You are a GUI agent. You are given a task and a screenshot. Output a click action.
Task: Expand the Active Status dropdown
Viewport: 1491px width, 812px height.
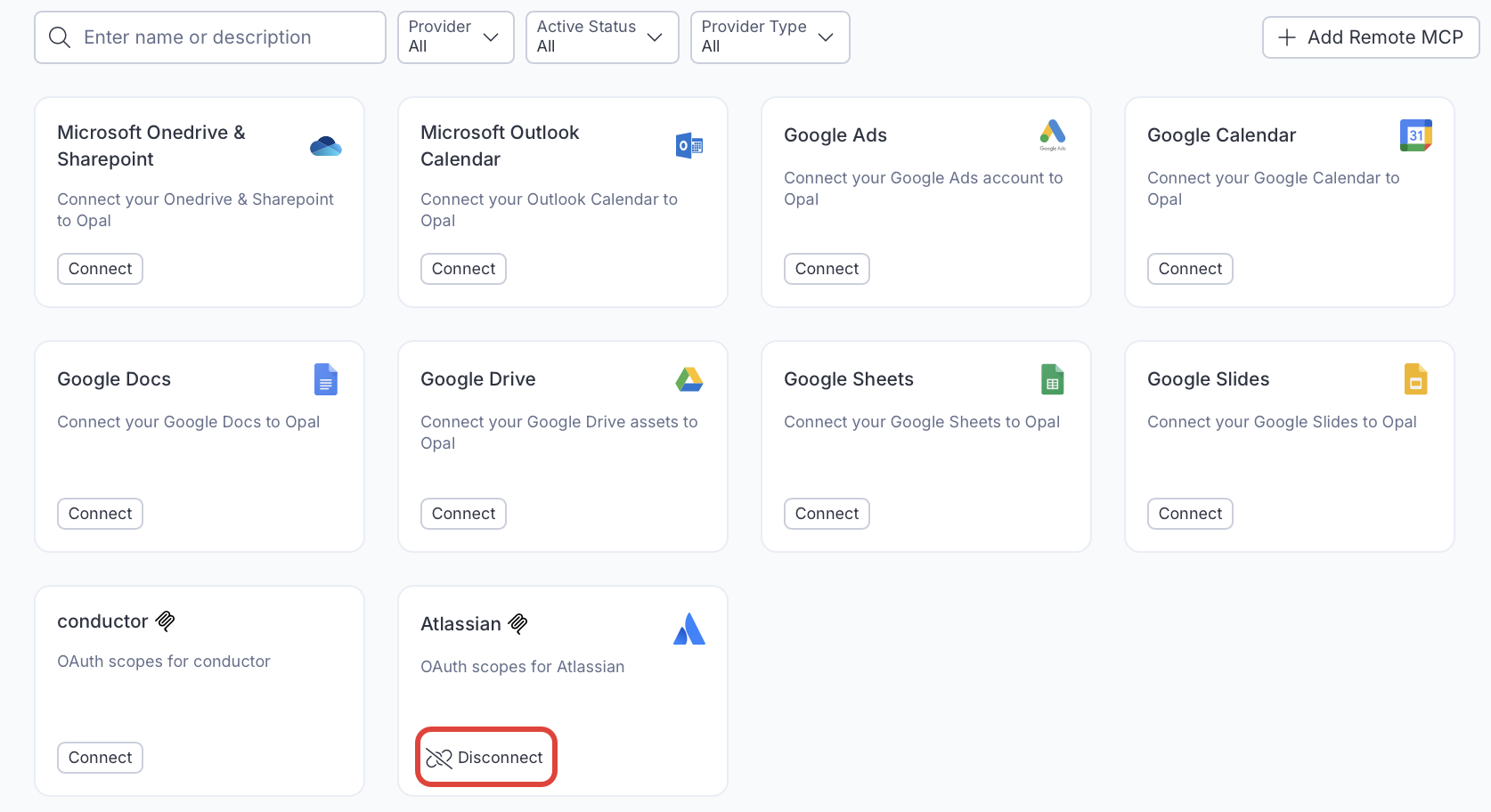pyautogui.click(x=601, y=37)
